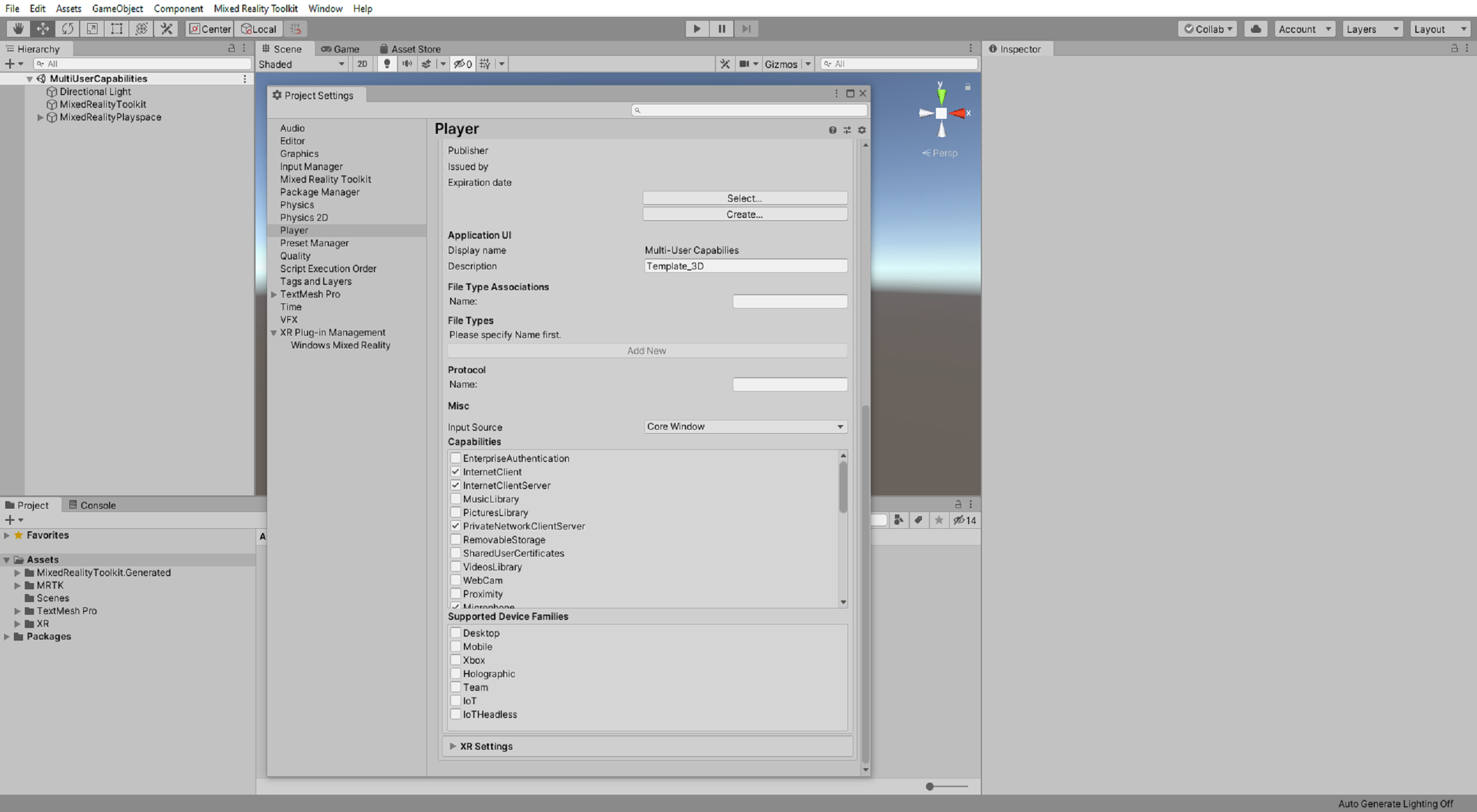Click the Step forward button
Image resolution: width=1477 pixels, height=812 pixels.
[x=747, y=28]
